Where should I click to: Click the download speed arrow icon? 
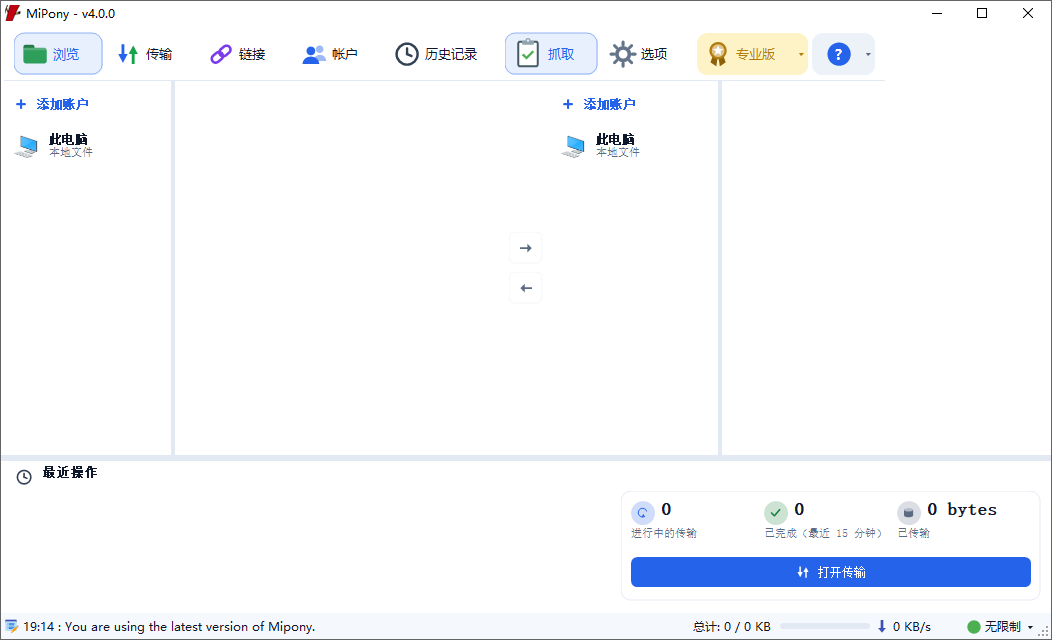click(x=882, y=627)
